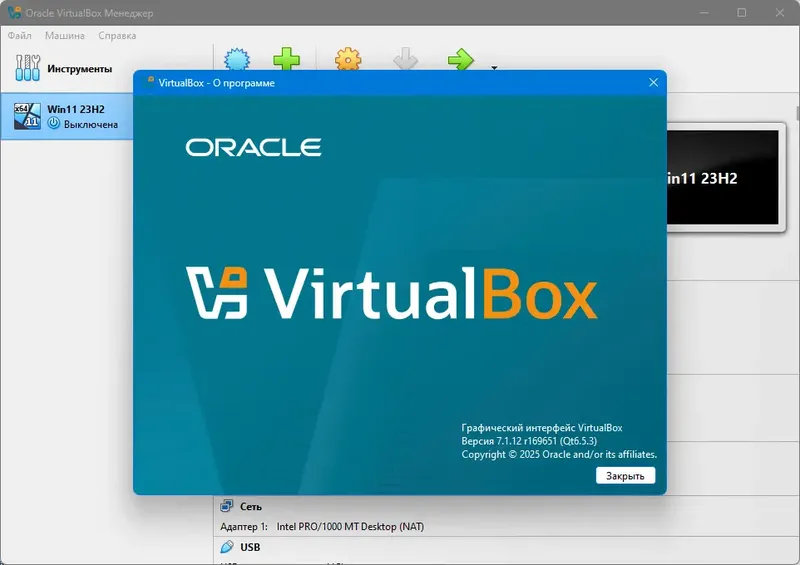Click the blue Create new machine icon

pos(237,60)
